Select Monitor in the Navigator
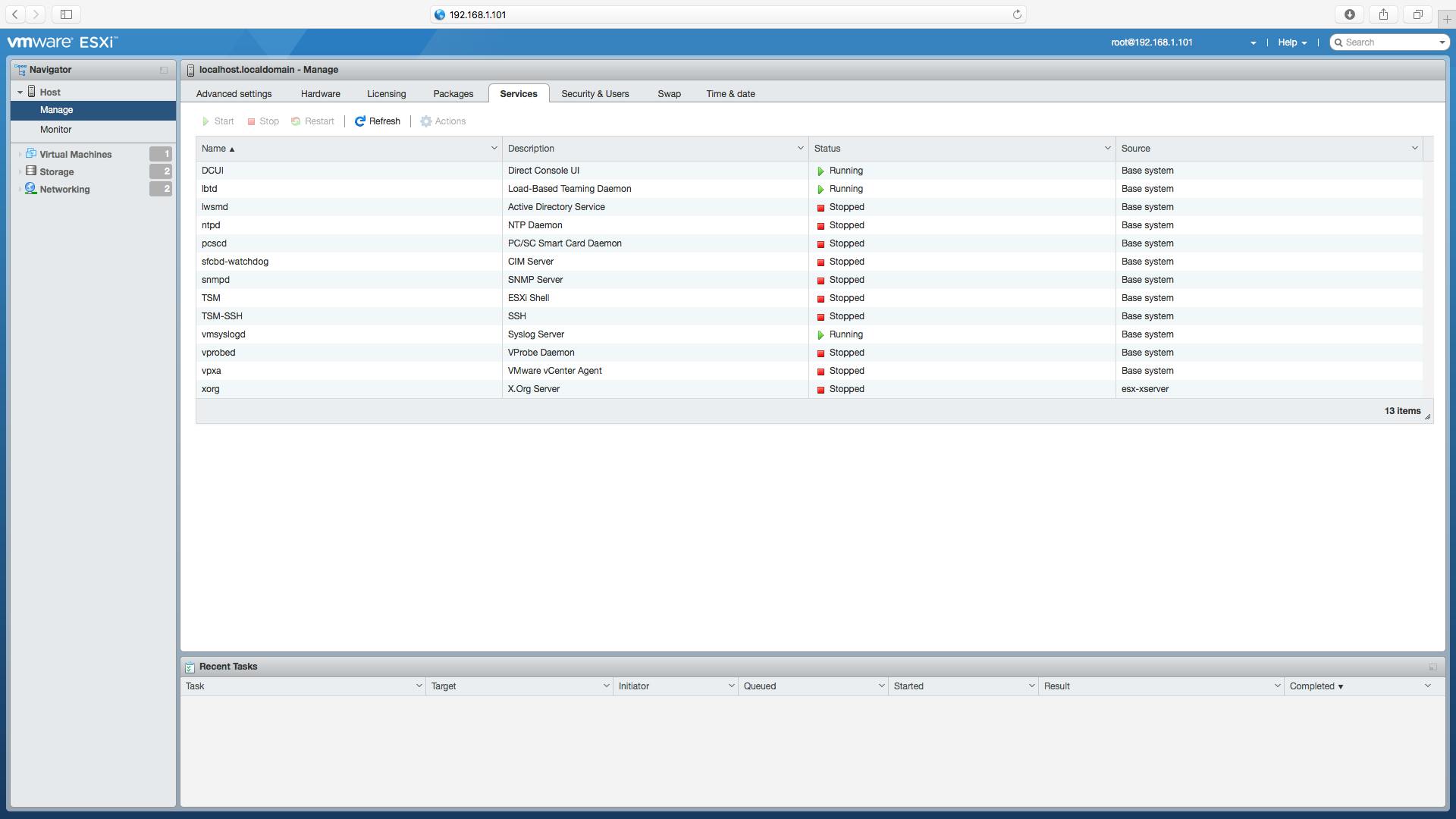Image resolution: width=1456 pixels, height=819 pixels. point(56,130)
